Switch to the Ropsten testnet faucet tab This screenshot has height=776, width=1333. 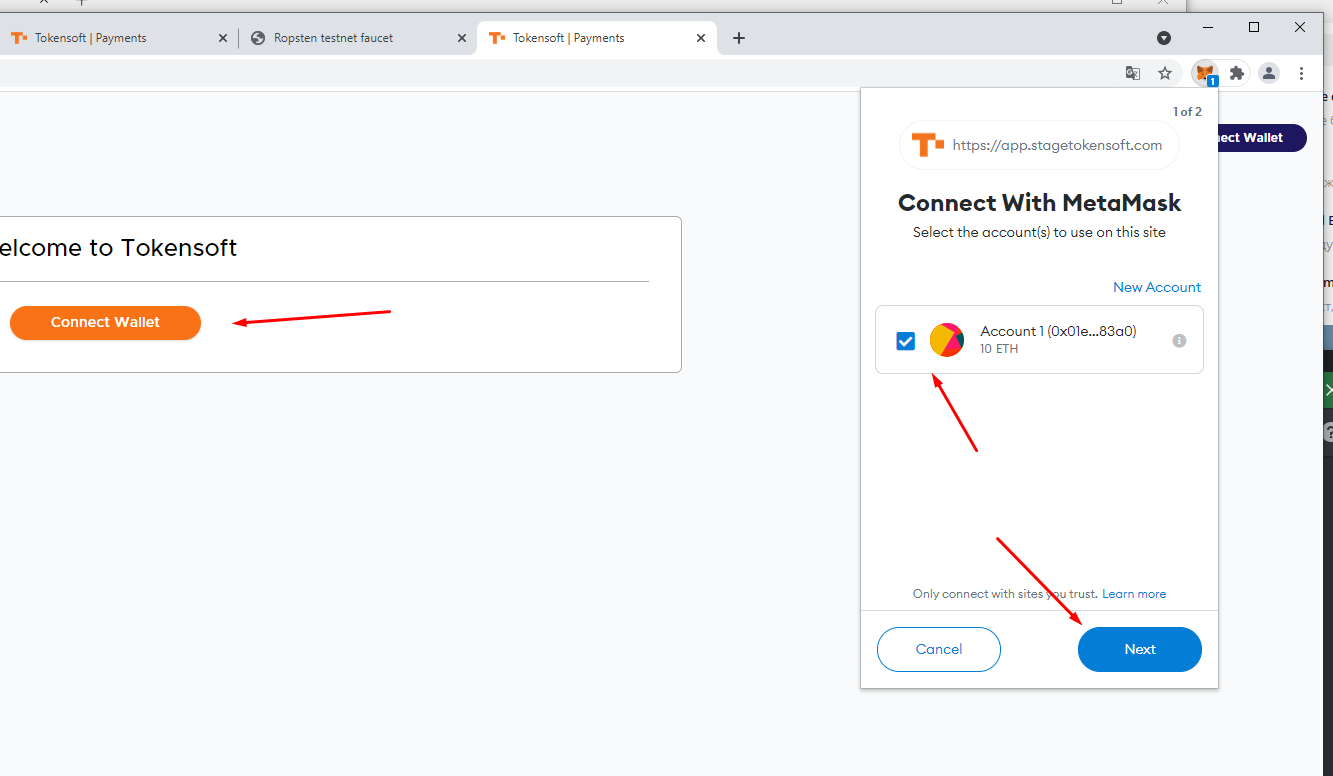pos(359,38)
